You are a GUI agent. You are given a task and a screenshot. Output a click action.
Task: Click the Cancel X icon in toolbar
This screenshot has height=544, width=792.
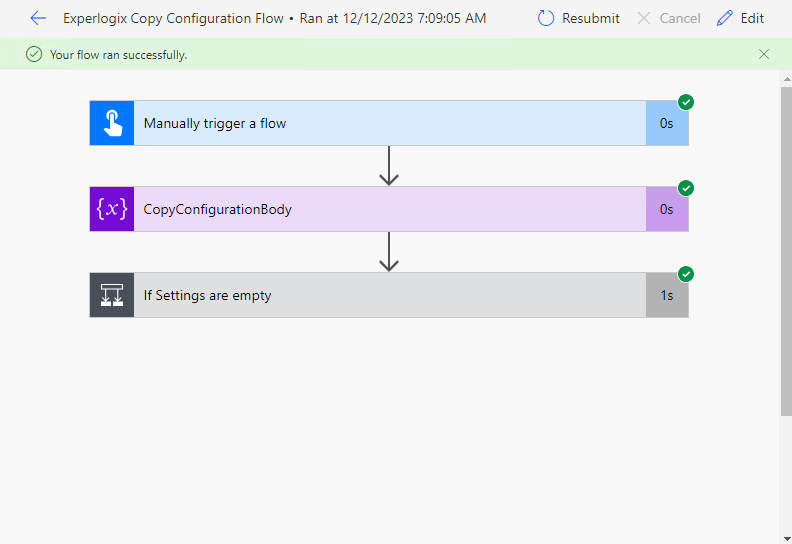[644, 19]
